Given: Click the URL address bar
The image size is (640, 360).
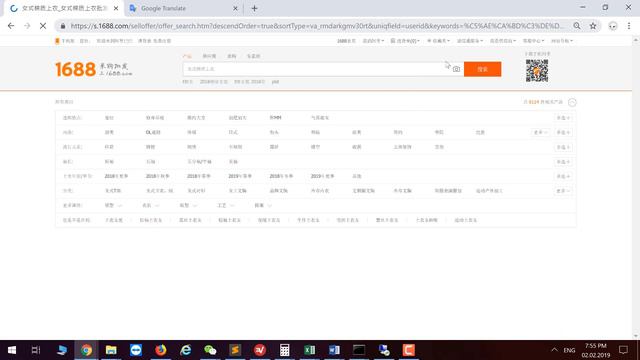Looking at the screenshot, I should click(316, 26).
